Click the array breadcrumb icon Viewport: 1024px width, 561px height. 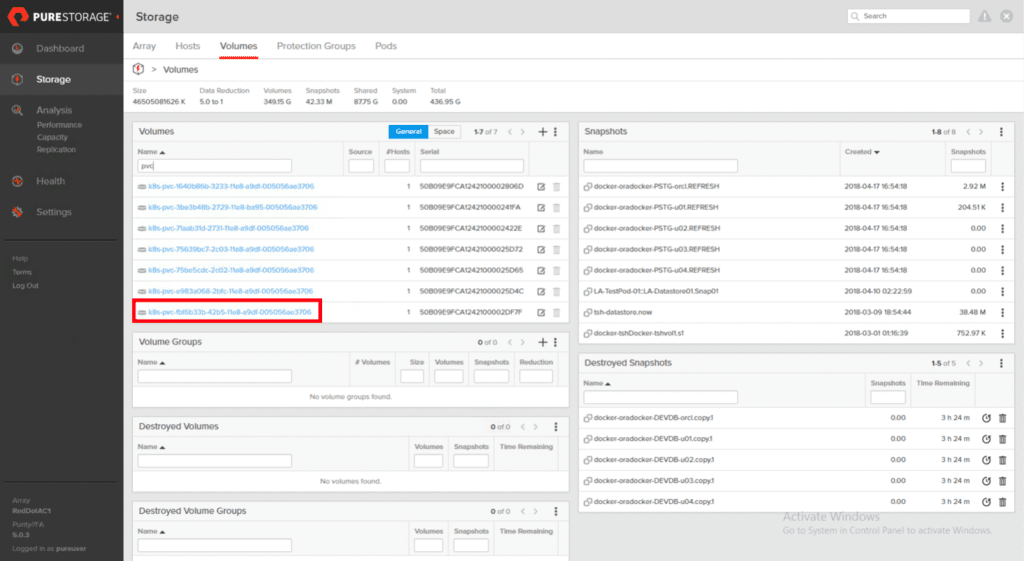coord(138,69)
